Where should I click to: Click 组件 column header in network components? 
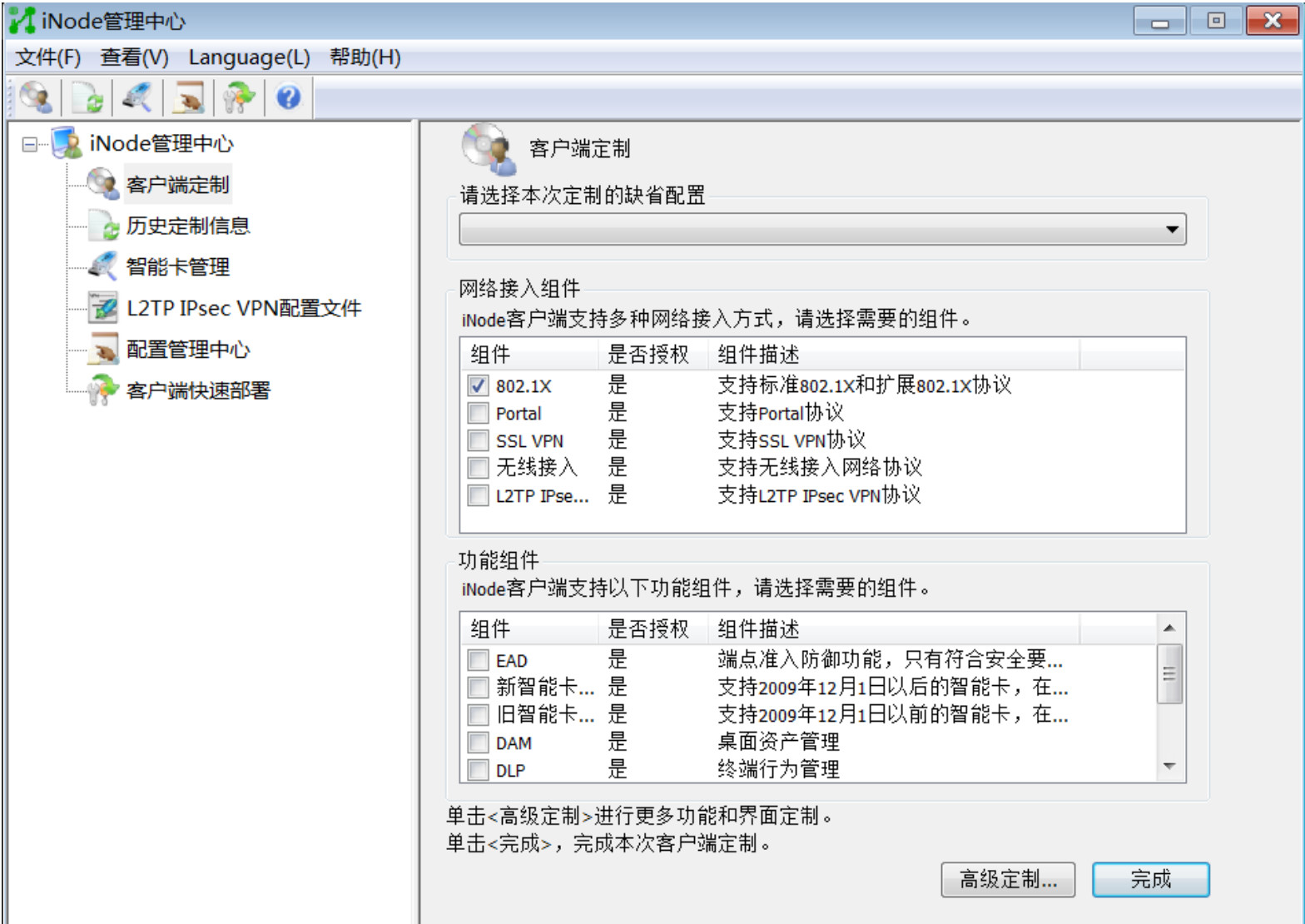tap(528, 354)
